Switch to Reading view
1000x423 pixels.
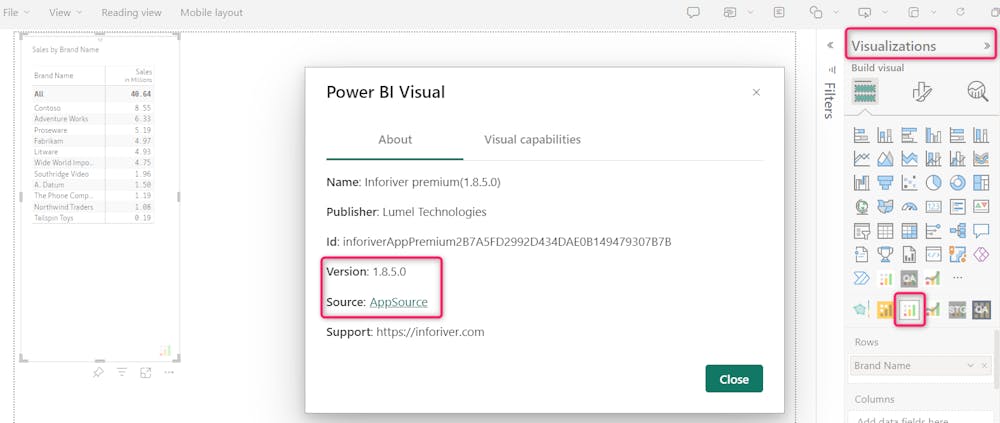[x=131, y=13]
